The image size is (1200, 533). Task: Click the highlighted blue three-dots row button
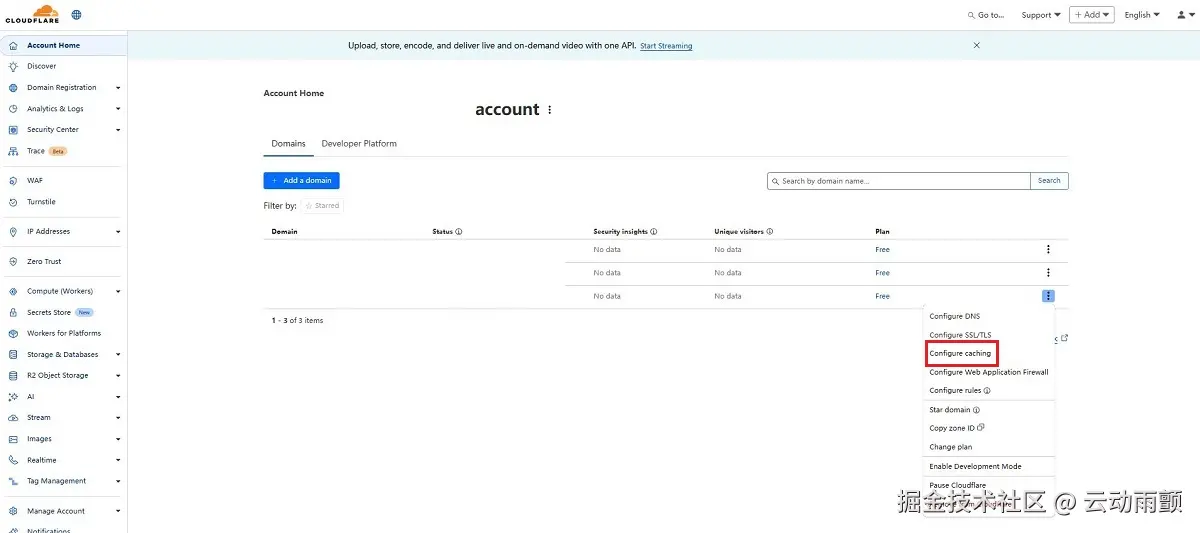tap(1048, 296)
